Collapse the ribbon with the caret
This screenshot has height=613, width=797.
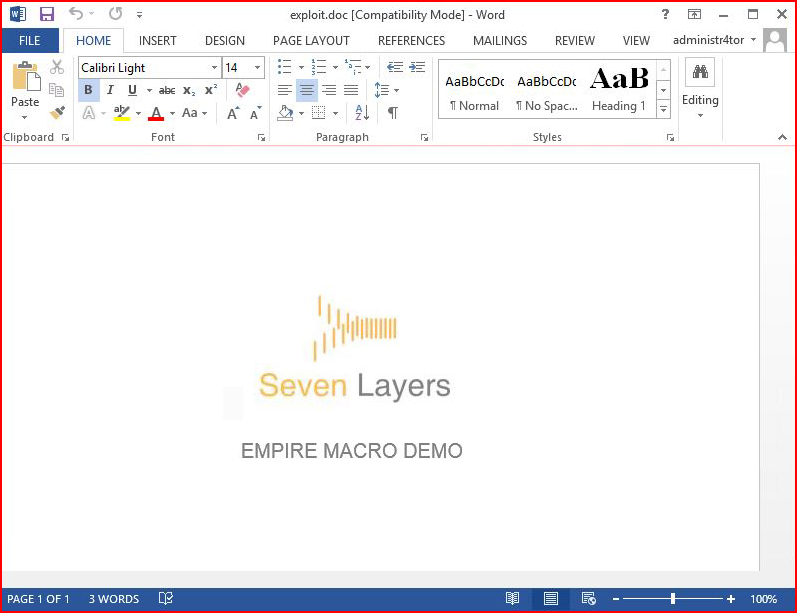782,137
